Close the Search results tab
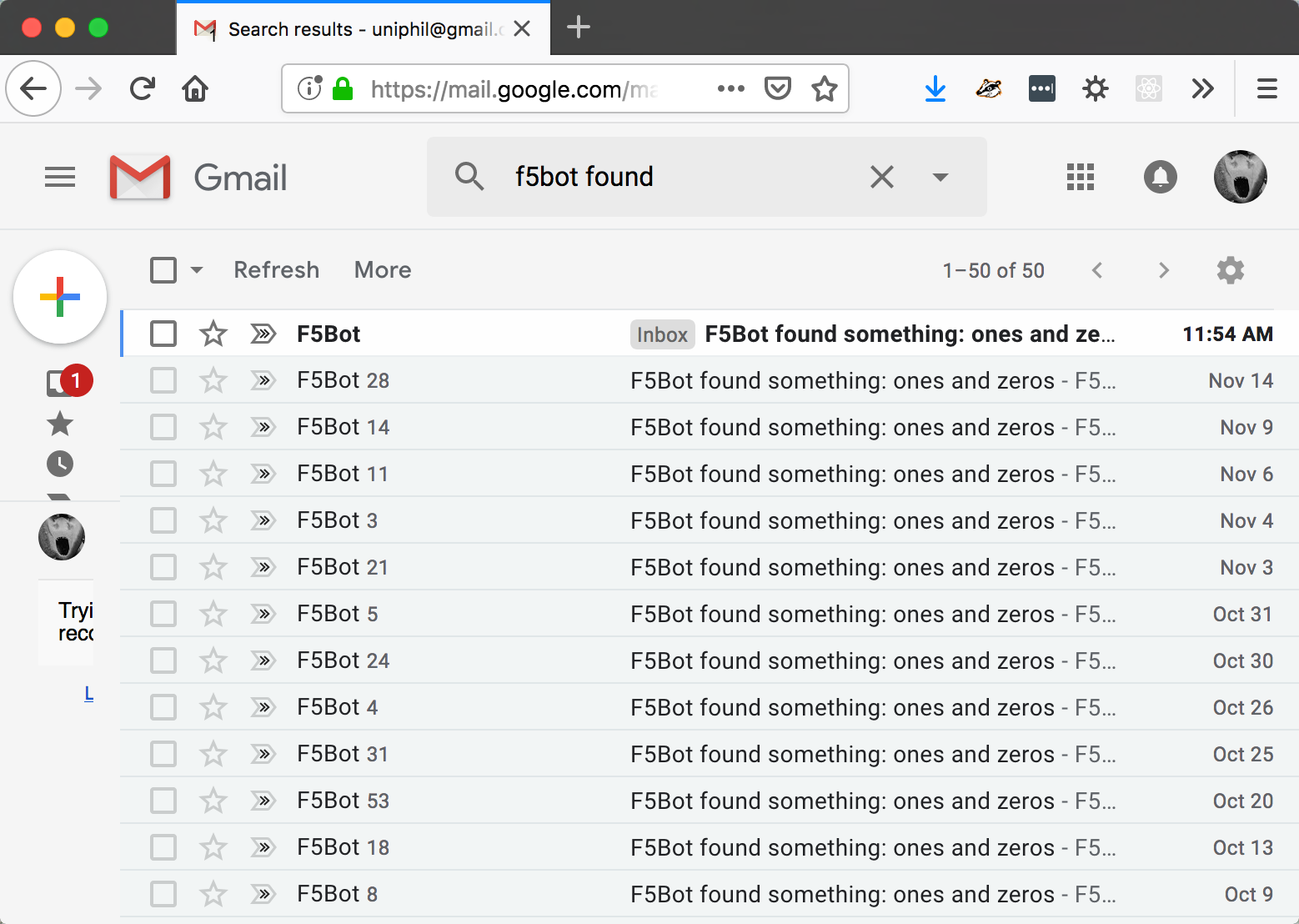 (523, 29)
